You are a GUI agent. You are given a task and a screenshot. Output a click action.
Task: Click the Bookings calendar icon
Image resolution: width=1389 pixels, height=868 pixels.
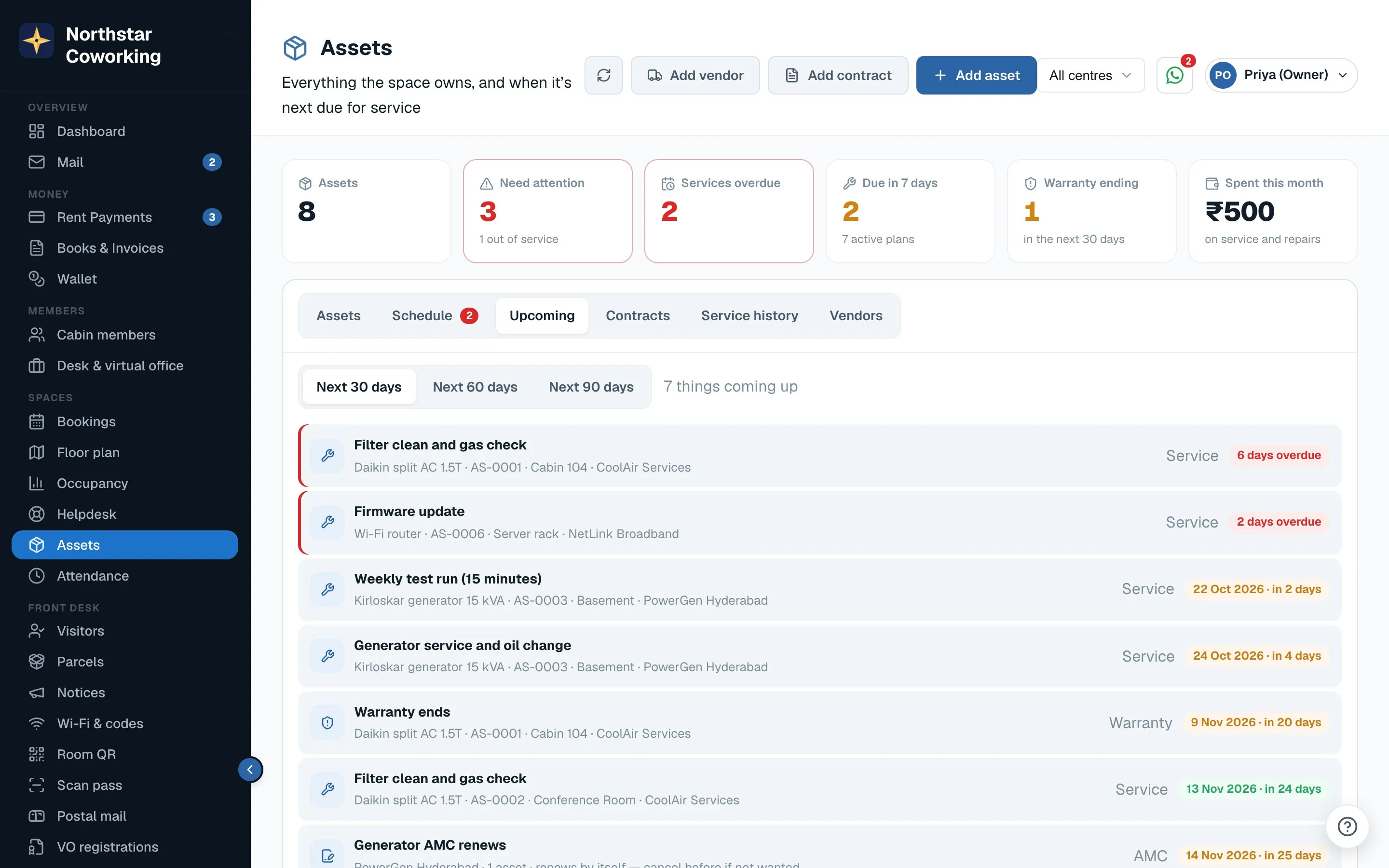pyautogui.click(x=37, y=421)
